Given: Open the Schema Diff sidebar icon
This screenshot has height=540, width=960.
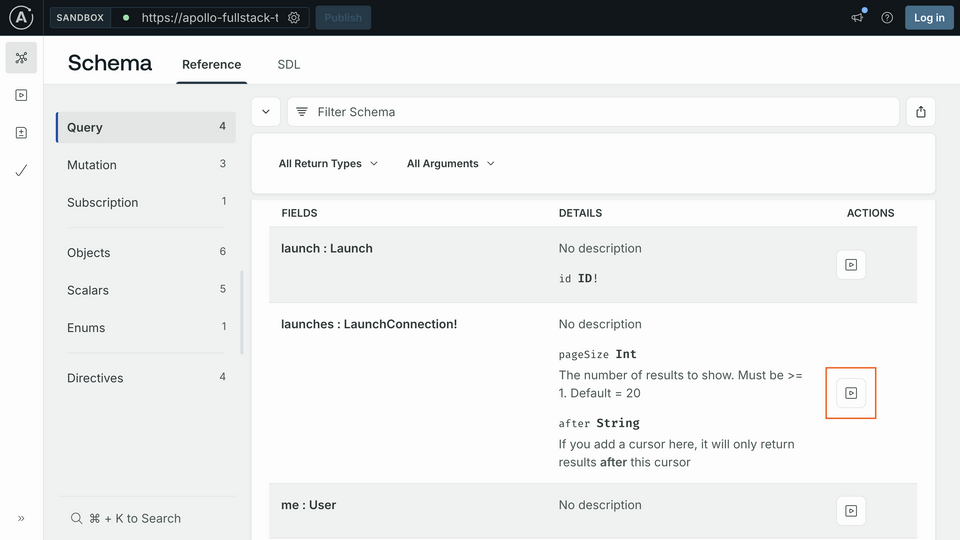Looking at the screenshot, I should click(x=21, y=133).
